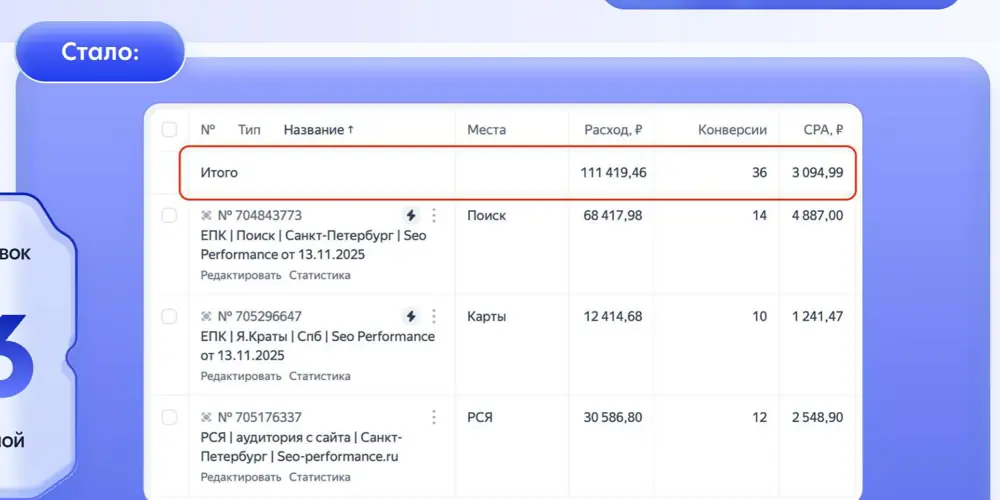The height and width of the screenshot is (500, 1000).
Task: Click Редактировать under campaign 705176337
Action: [x=241, y=477]
